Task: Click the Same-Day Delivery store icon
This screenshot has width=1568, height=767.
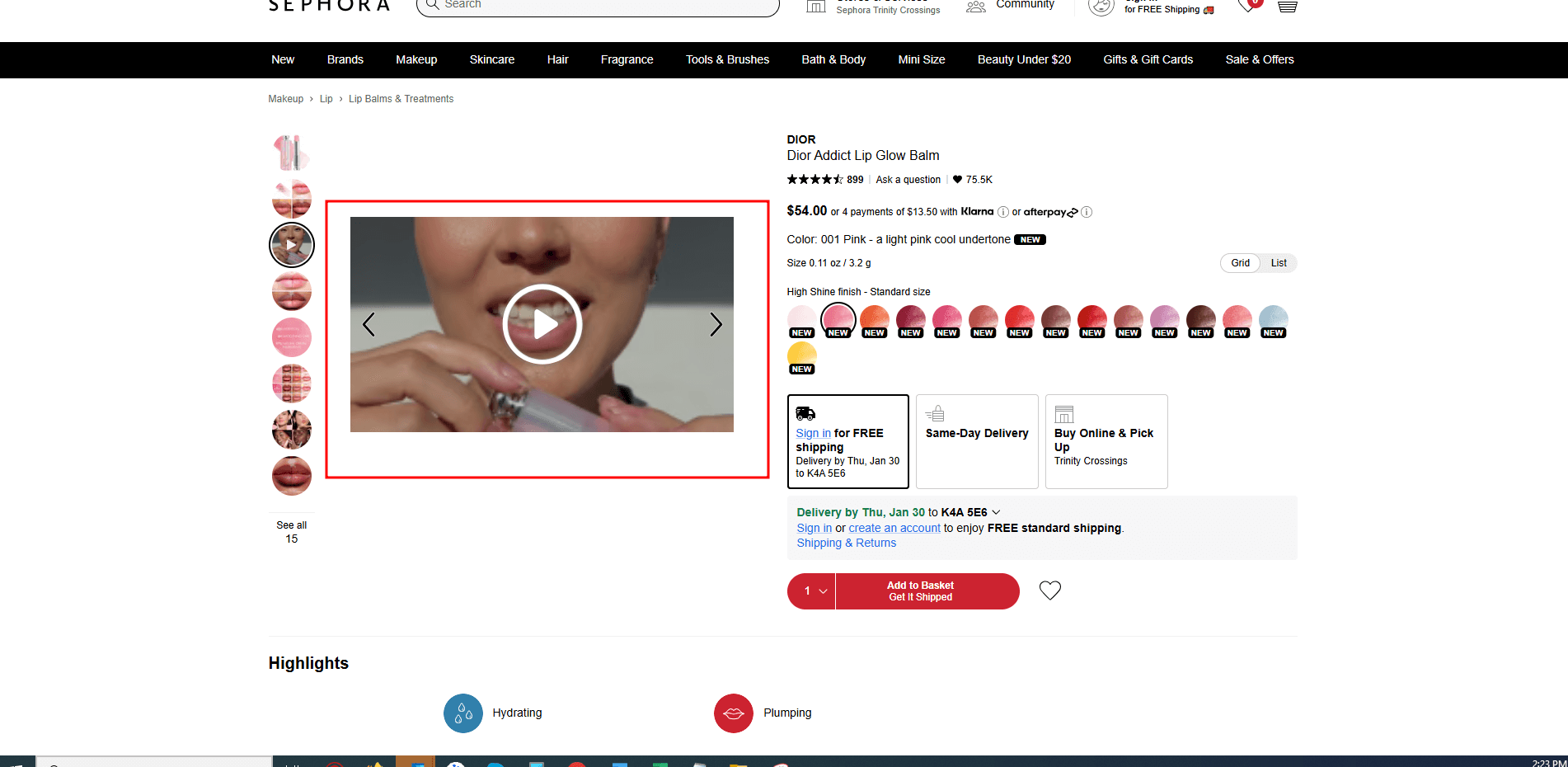Action: click(936, 412)
